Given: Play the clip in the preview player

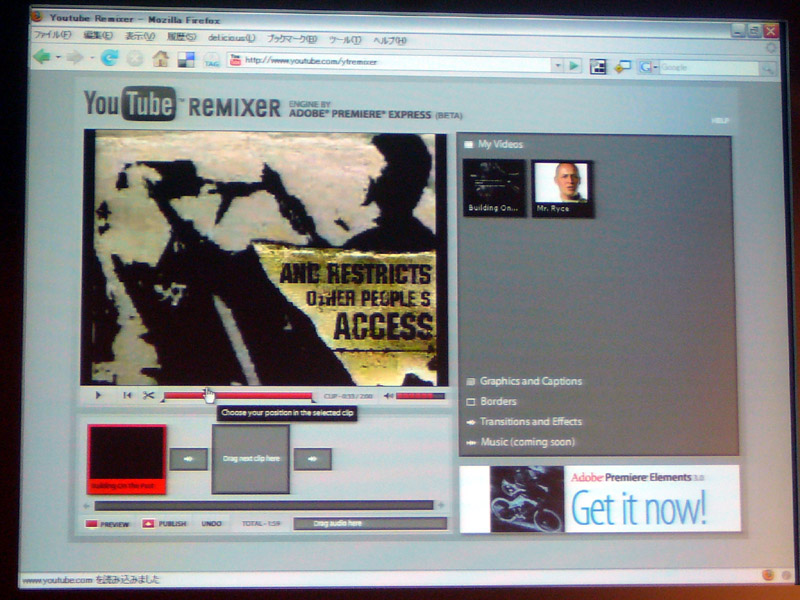Looking at the screenshot, I should tap(98, 395).
